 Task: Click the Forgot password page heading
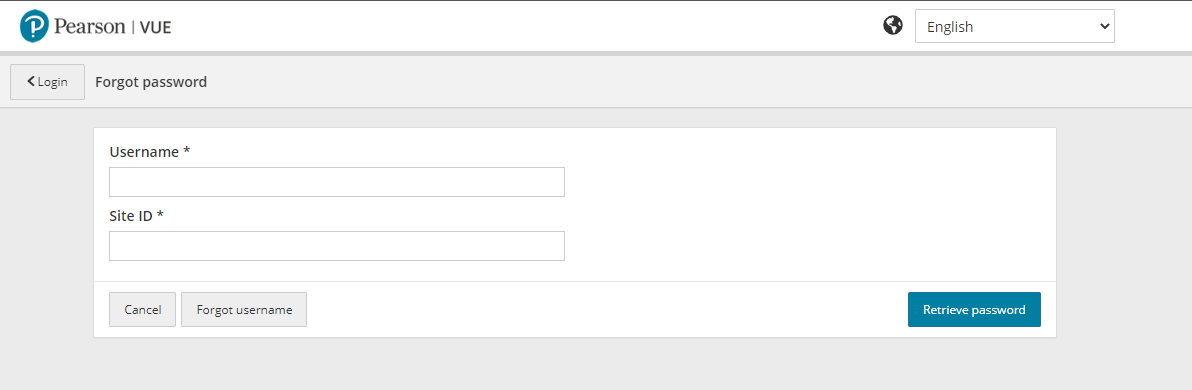[151, 81]
